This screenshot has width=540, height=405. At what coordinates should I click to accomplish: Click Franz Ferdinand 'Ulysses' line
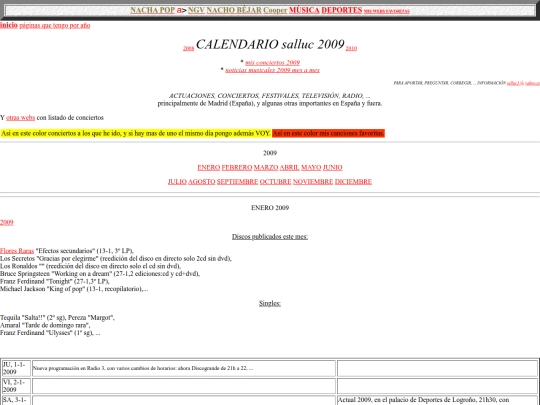[50, 333]
